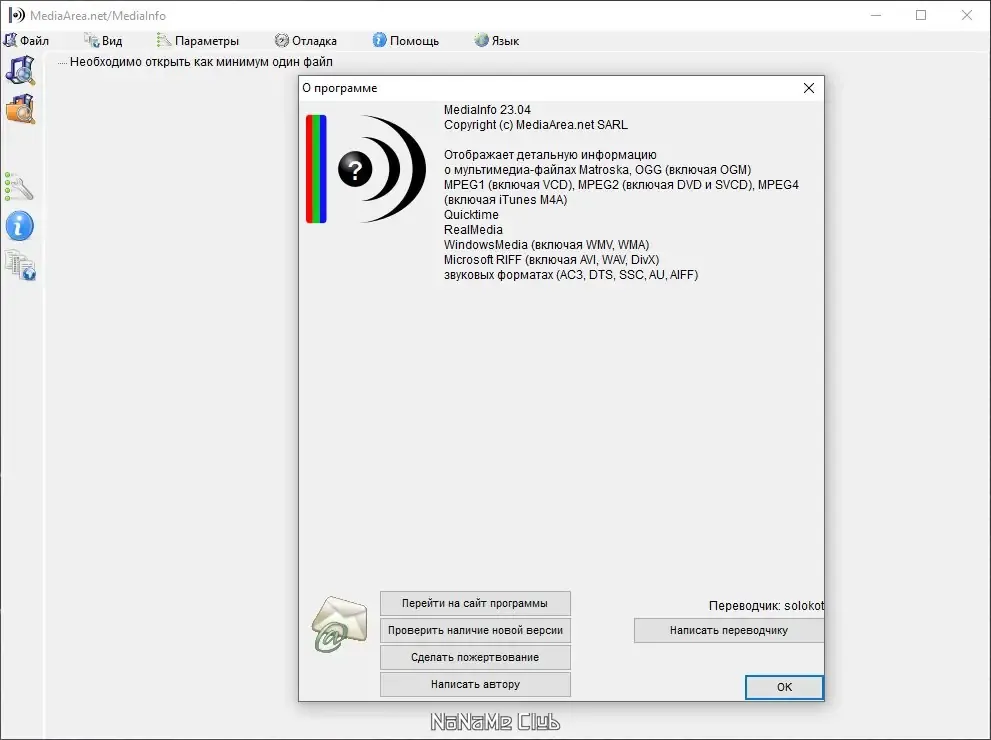The height and width of the screenshot is (740, 991).
Task: Click the open file icon in sidebar
Action: 20,70
